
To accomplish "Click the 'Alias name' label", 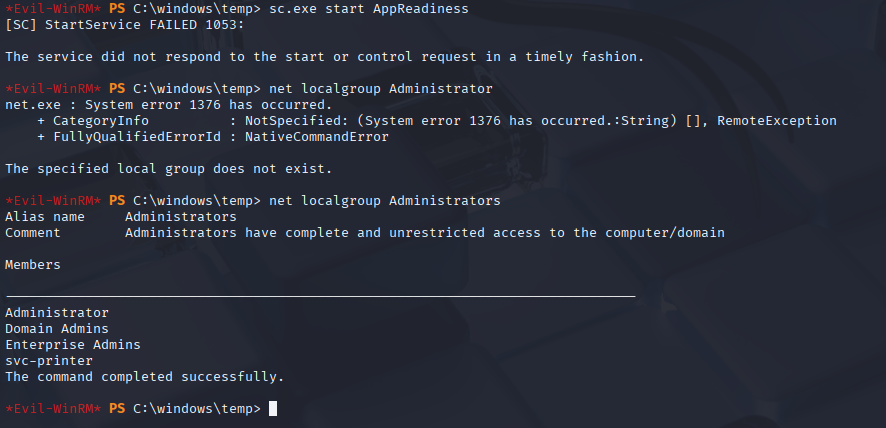I will 45,217.
